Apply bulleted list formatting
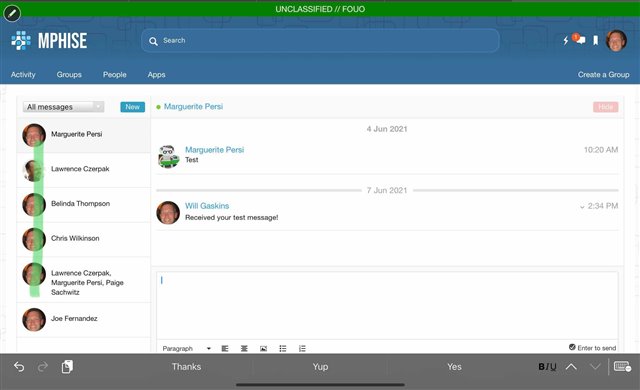640x390 pixels. tap(282, 348)
